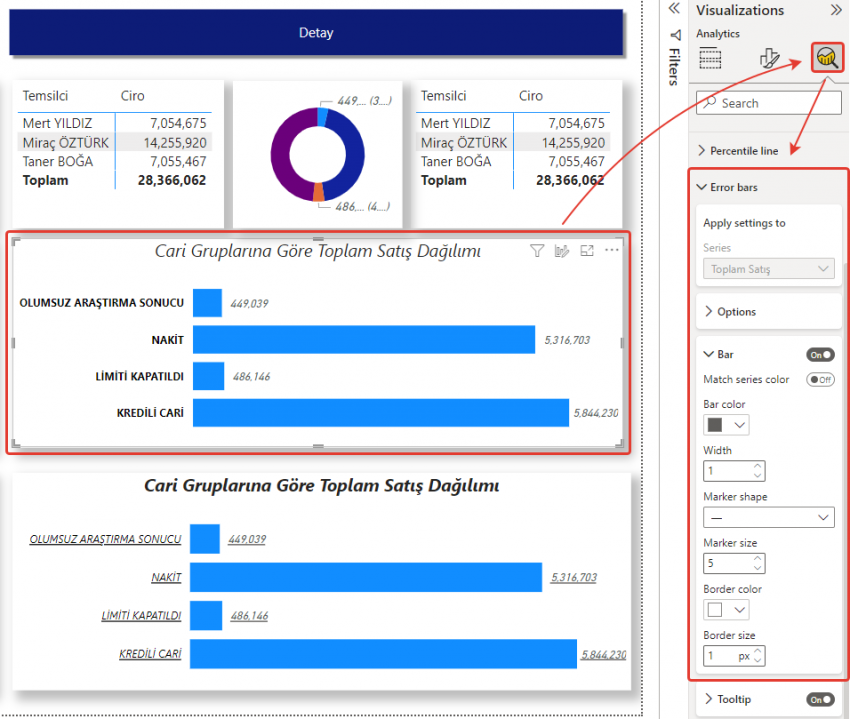Open the Analytics pane magnifier icon
This screenshot has height=719, width=850.
click(827, 58)
